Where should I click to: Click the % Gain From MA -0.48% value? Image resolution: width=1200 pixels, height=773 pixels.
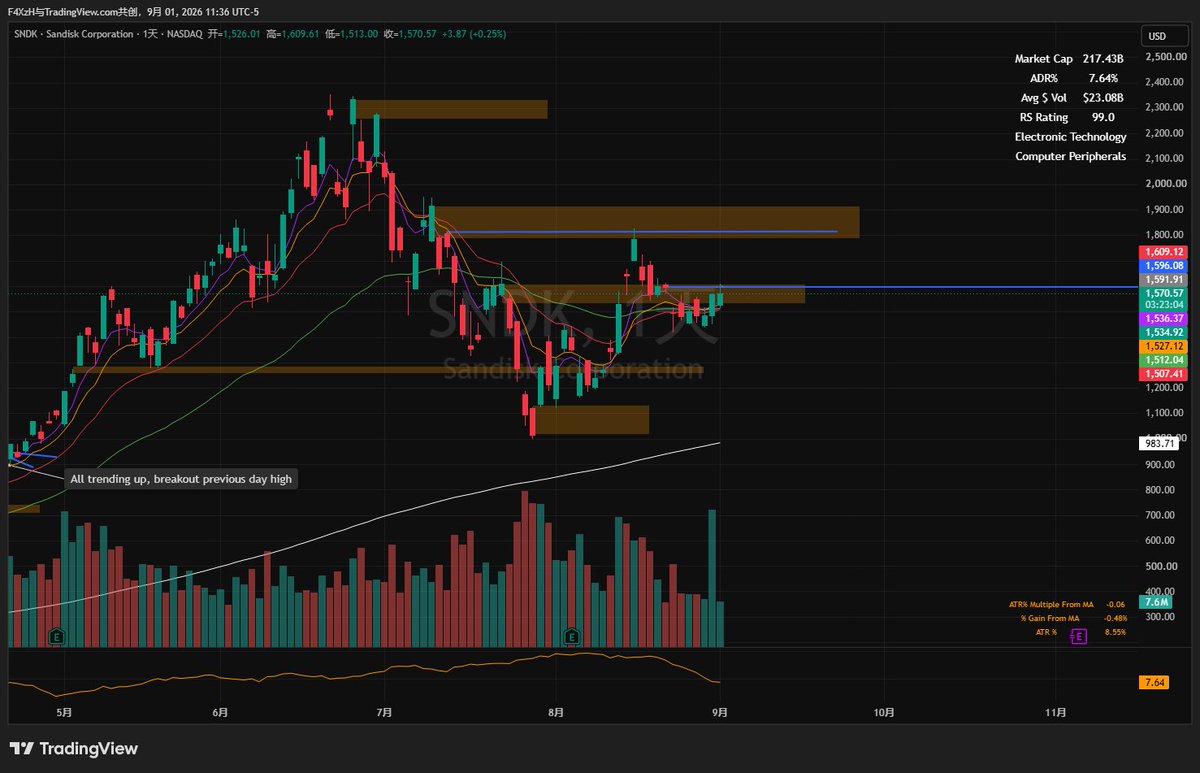(1115, 618)
